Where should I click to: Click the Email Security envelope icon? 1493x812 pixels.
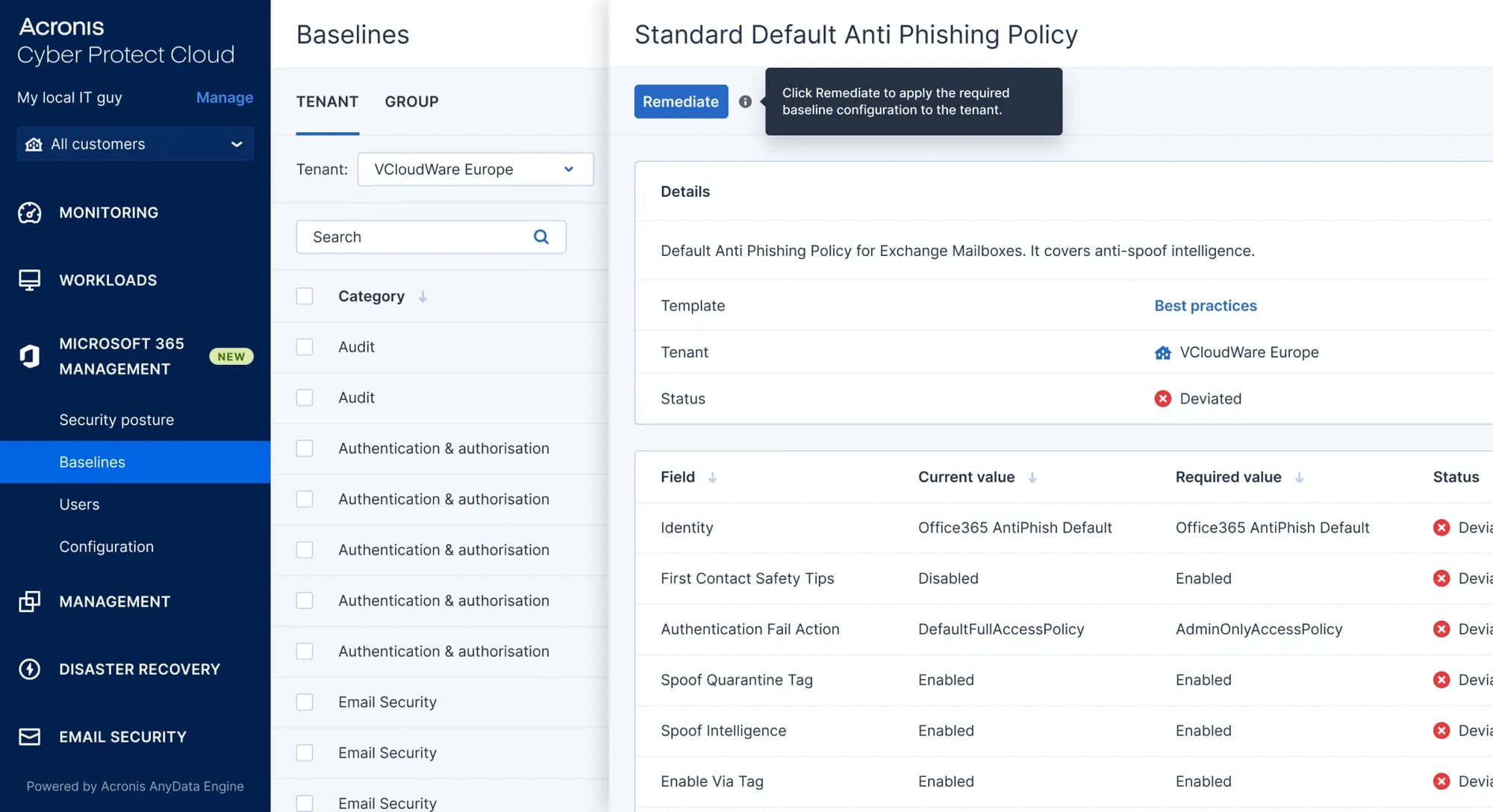click(30, 737)
